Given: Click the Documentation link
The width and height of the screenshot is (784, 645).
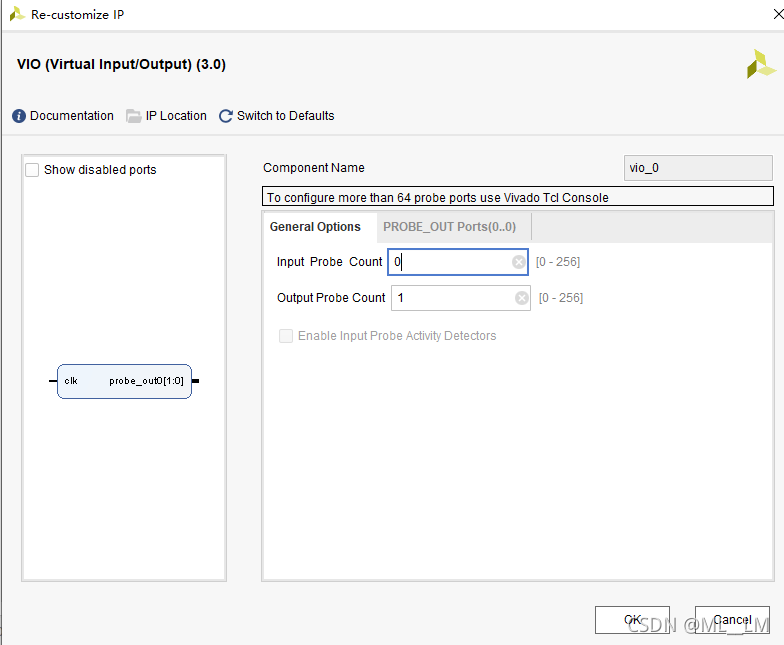Looking at the screenshot, I should [72, 116].
